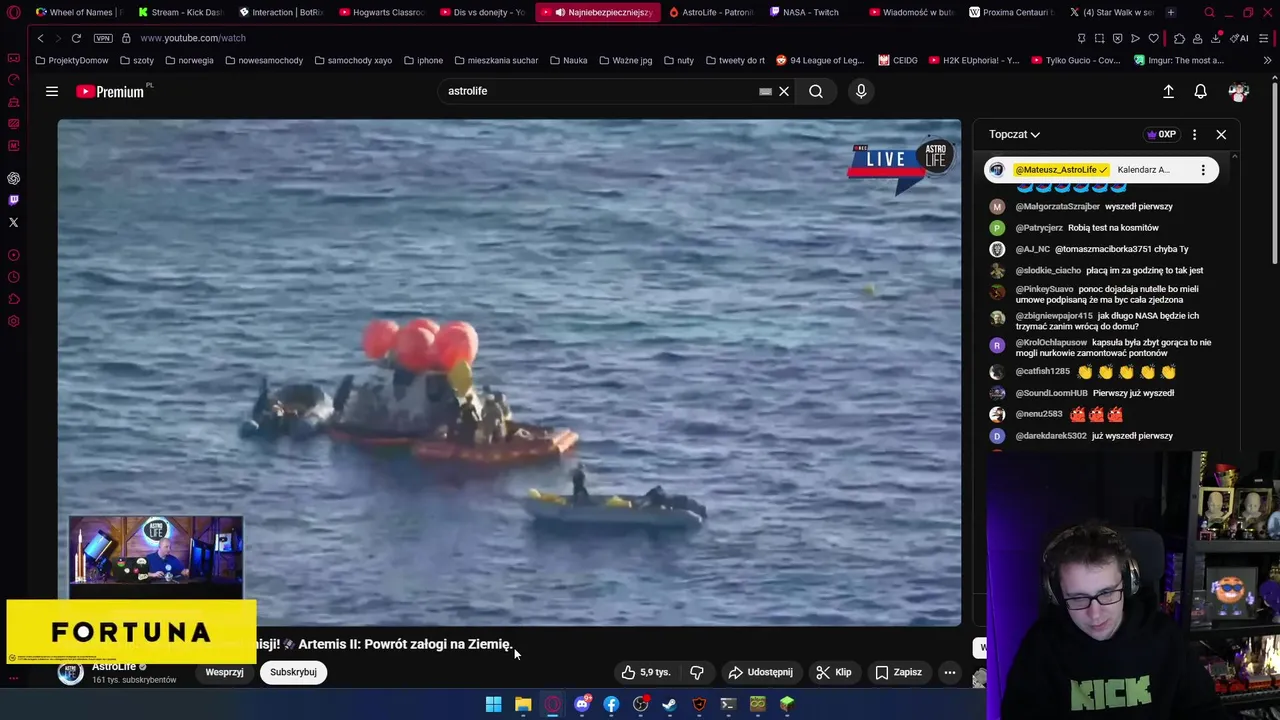
Task: Open the 94 League of Legends bookmark
Action: [x=820, y=60]
